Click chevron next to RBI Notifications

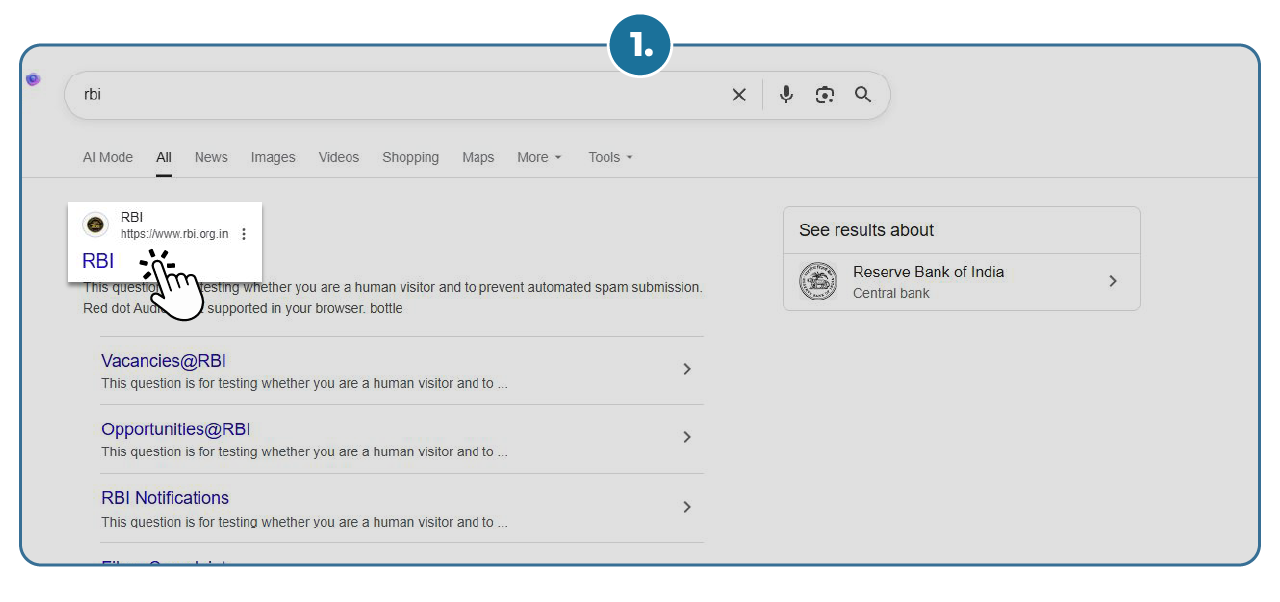pos(687,507)
